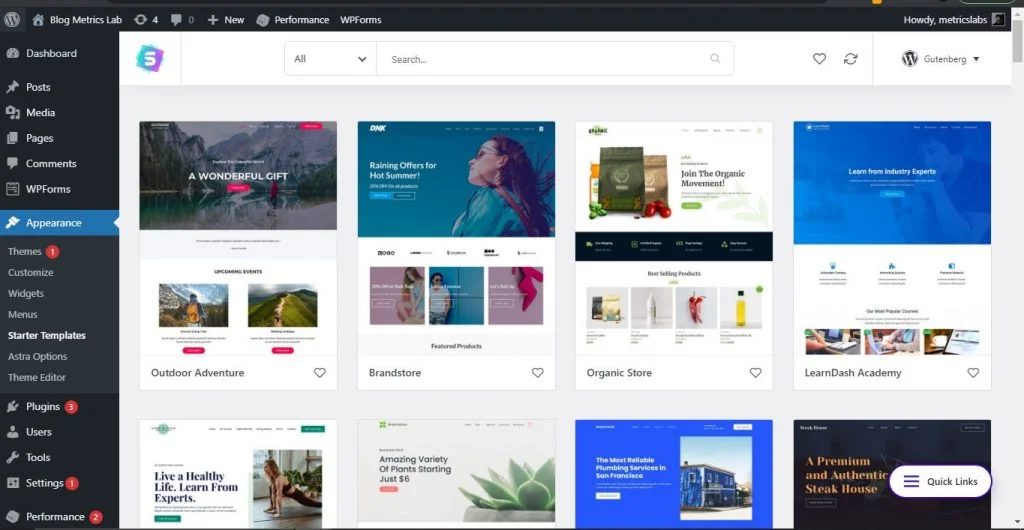The width and height of the screenshot is (1024, 530).
Task: Open Performance cube icon in admin bar
Action: 263,20
